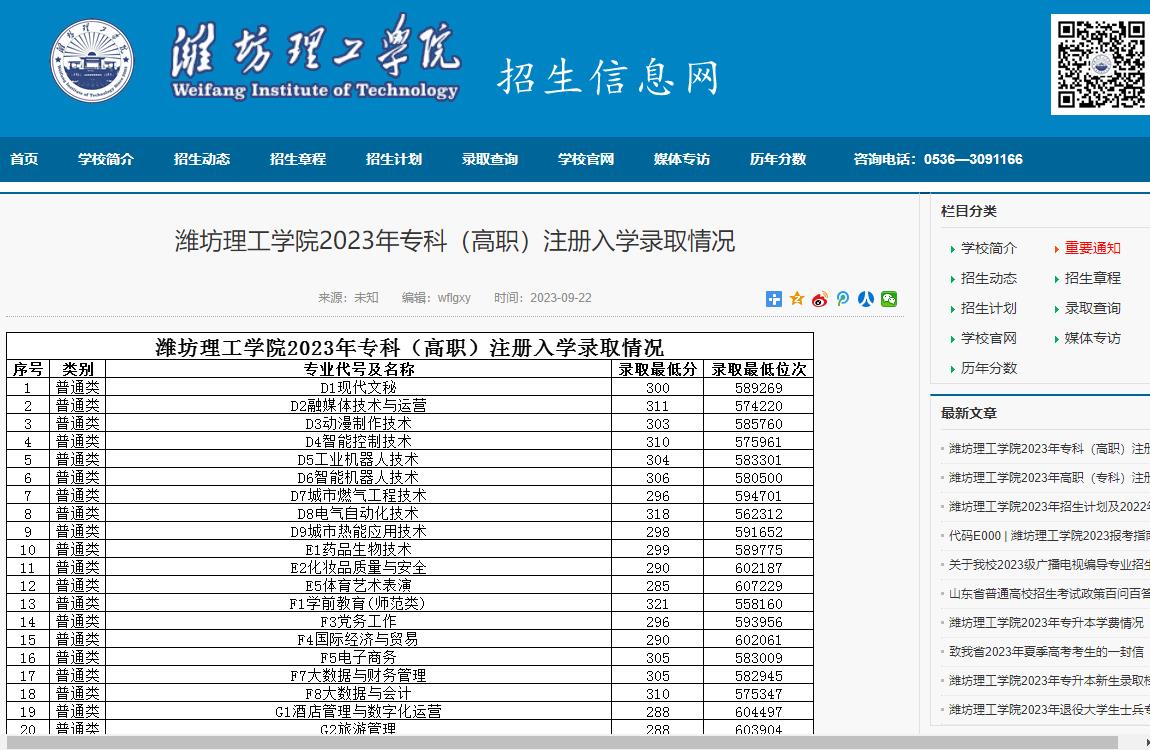Viewport: 1150px width, 750px height.
Task: Open sidebar link 学校简介
Action: click(x=989, y=249)
